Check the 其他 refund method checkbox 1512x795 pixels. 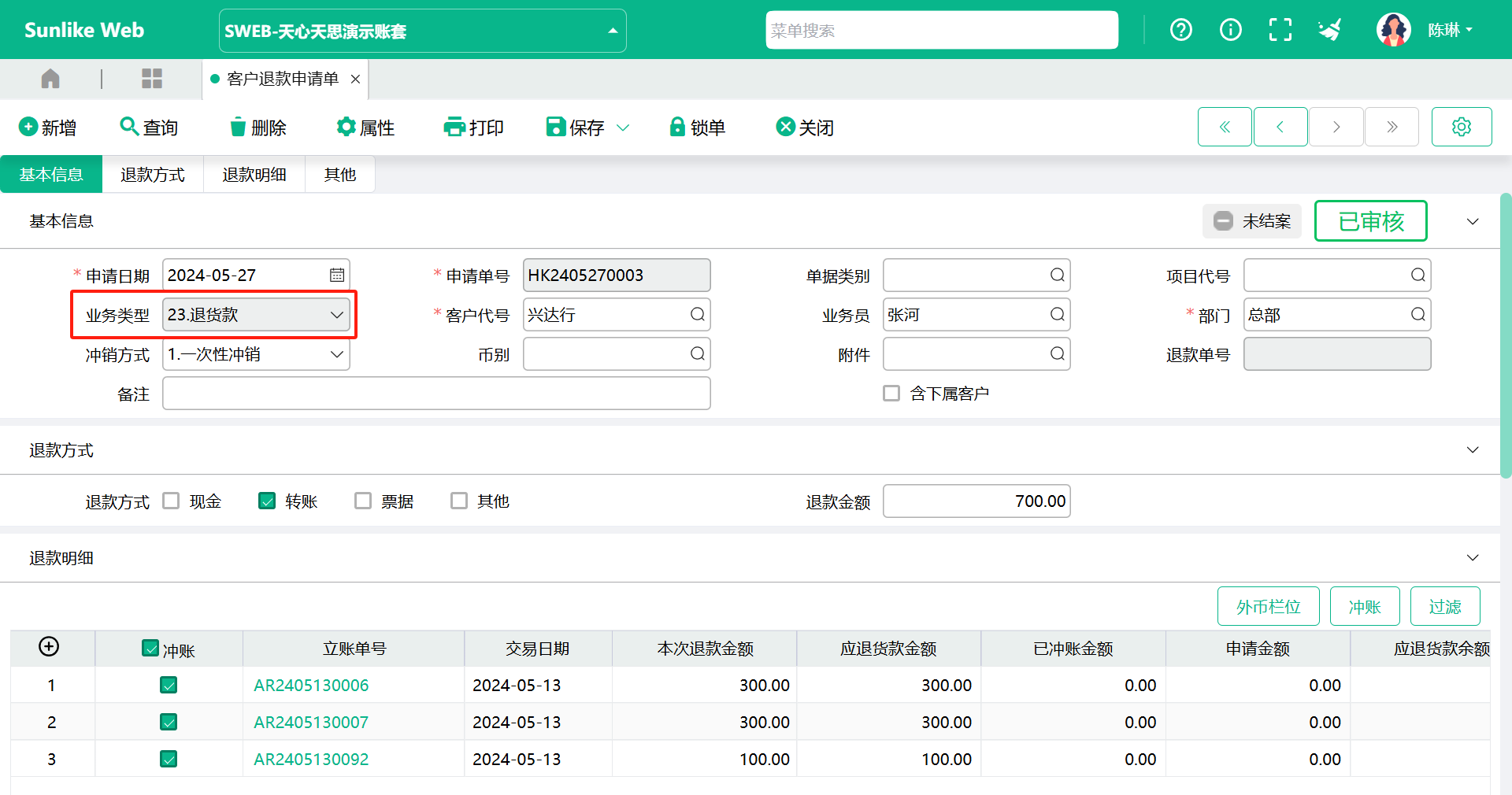pyautogui.click(x=459, y=501)
